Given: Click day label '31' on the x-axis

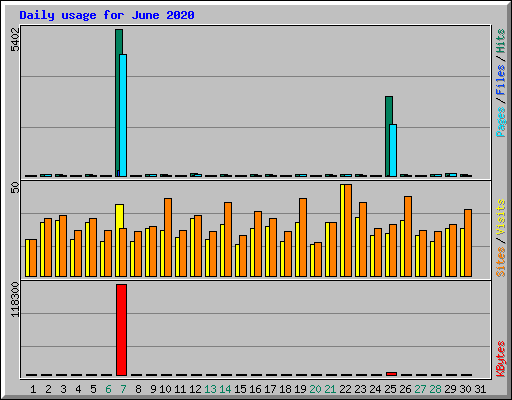Looking at the screenshot, I should [x=480, y=389].
